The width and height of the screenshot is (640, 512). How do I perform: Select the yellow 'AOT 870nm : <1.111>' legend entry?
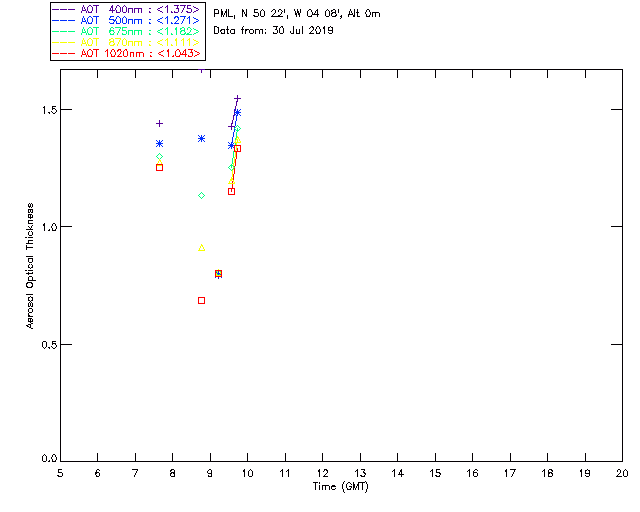(127, 42)
